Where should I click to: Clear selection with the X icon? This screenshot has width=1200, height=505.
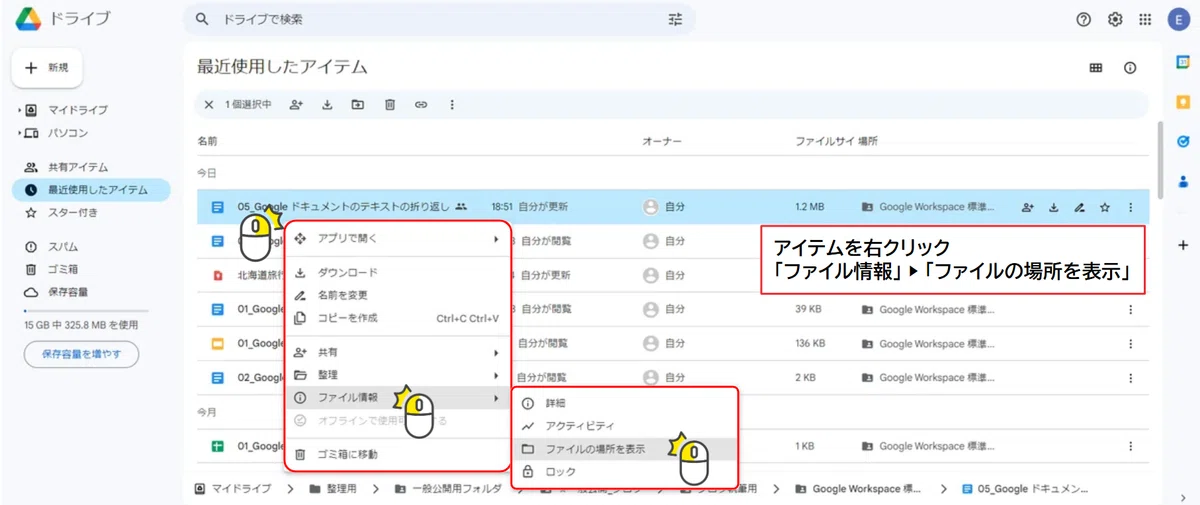pos(208,104)
